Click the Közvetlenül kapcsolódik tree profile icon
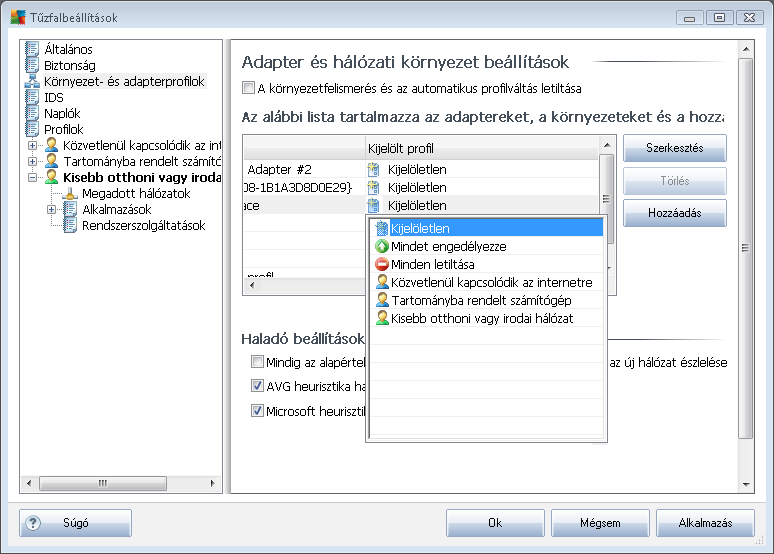The width and height of the screenshot is (774, 554). pos(51,145)
